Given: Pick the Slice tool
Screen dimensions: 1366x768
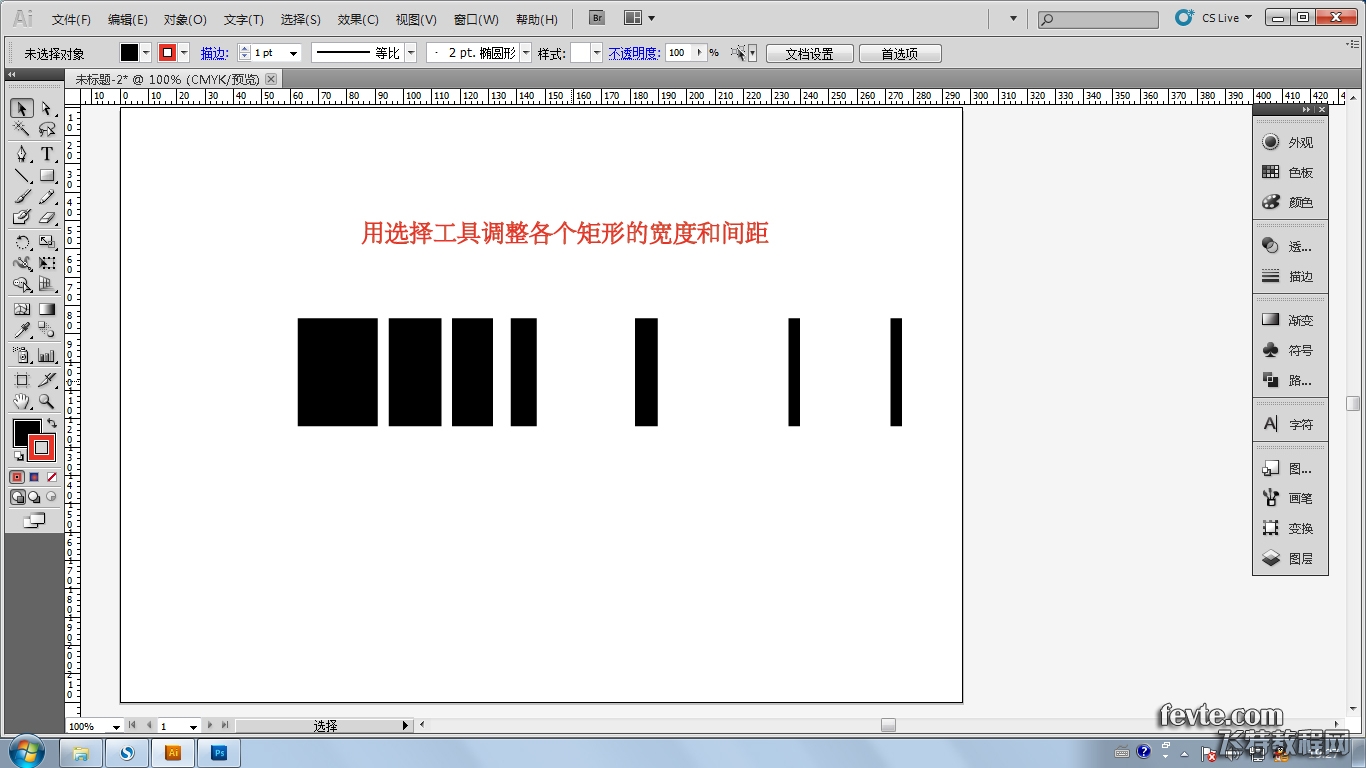Looking at the screenshot, I should pos(46,380).
